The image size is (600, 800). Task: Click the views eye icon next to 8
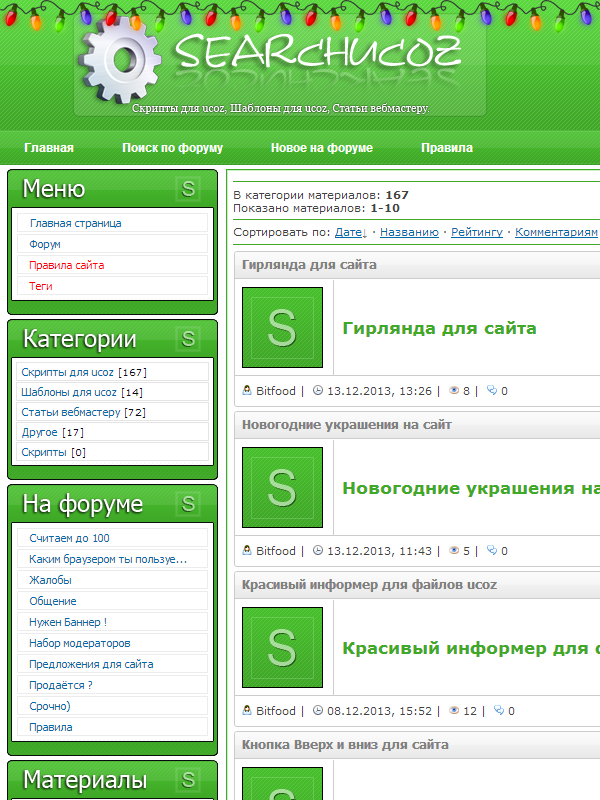pyautogui.click(x=454, y=390)
